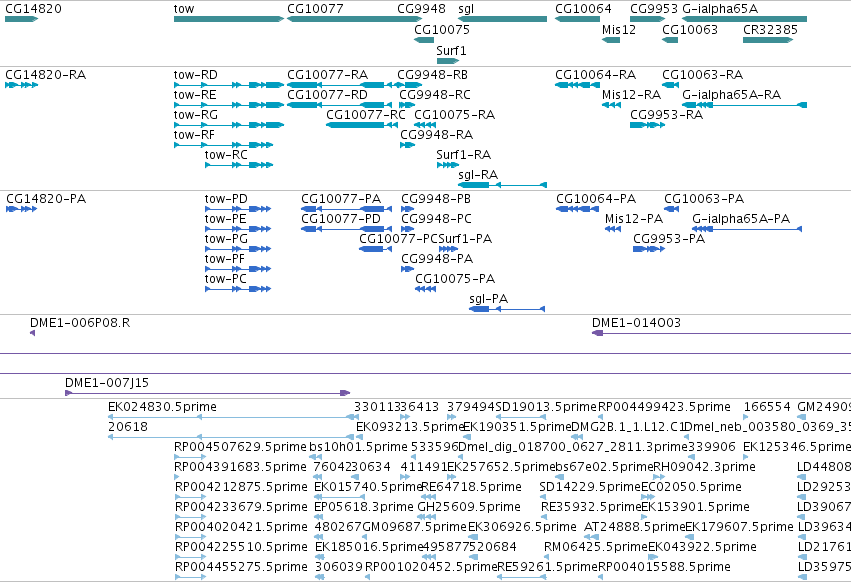Select the Surf1-RA transcript label
851x582 pixels.
[463, 155]
